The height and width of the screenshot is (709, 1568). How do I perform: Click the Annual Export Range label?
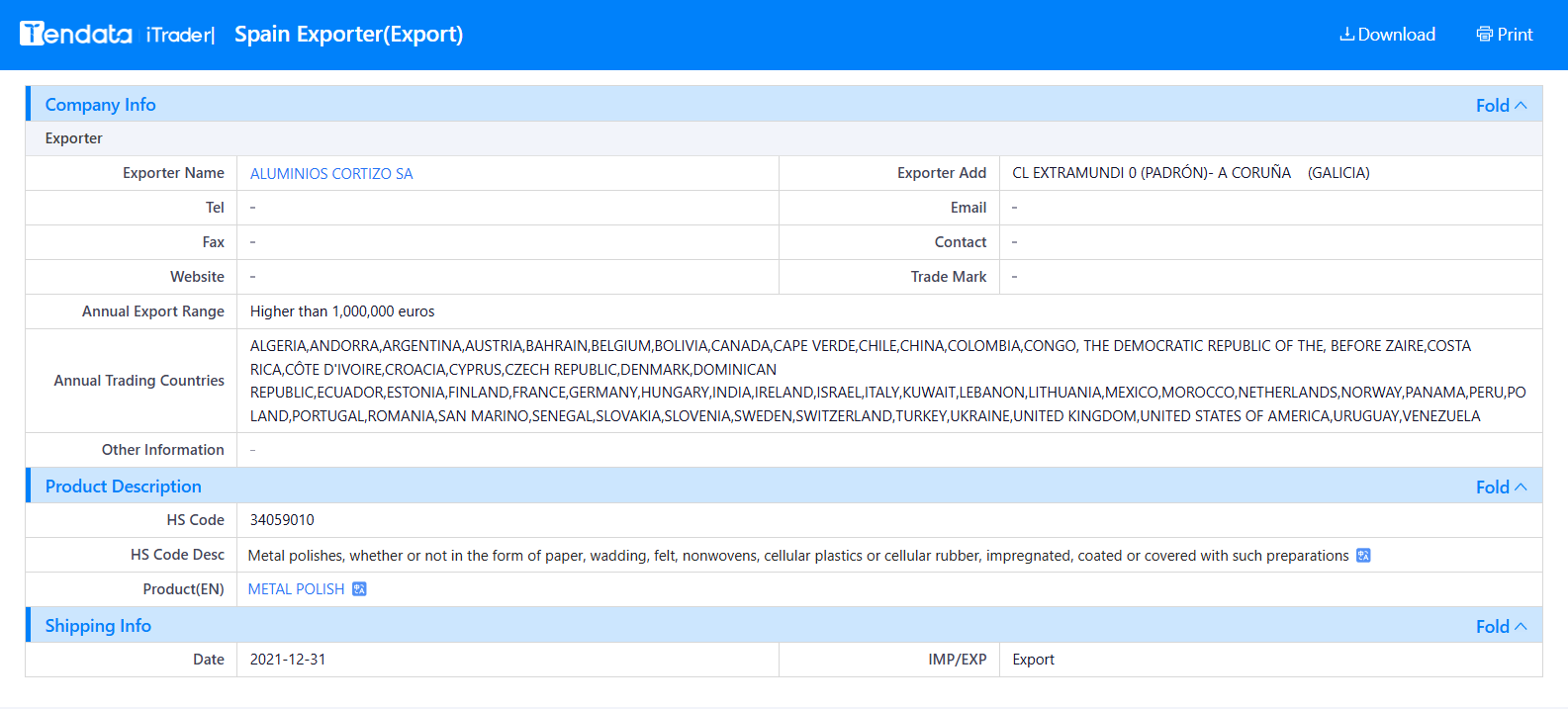pos(153,311)
